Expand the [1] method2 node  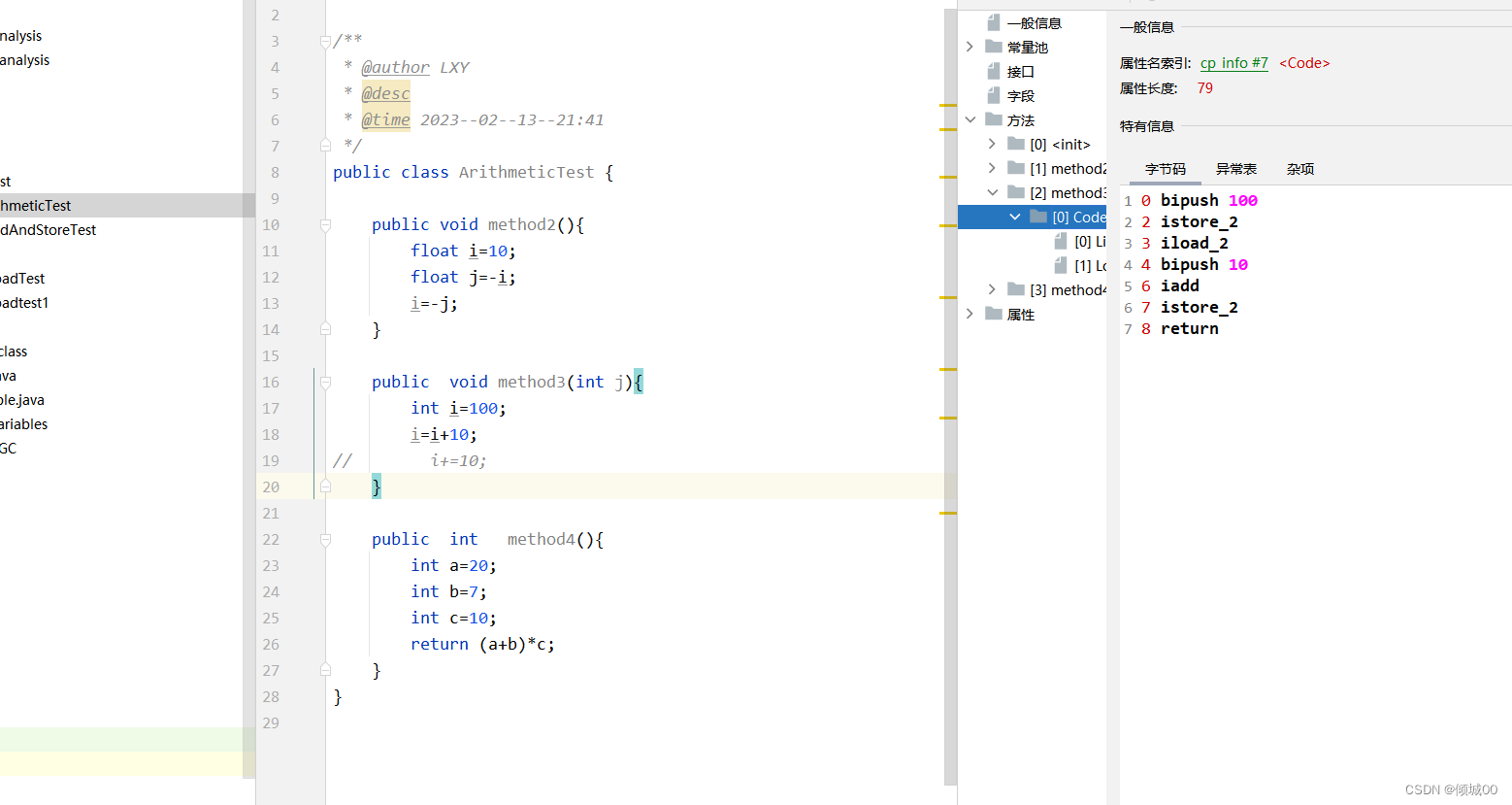pos(992,168)
